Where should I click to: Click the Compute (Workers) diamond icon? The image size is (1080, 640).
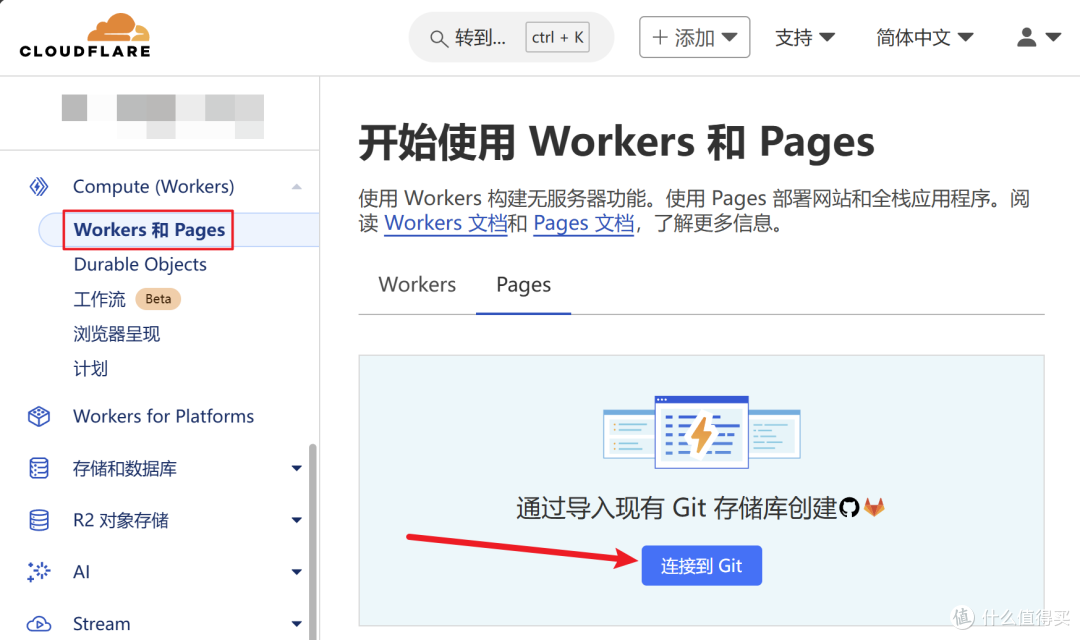coord(39,187)
